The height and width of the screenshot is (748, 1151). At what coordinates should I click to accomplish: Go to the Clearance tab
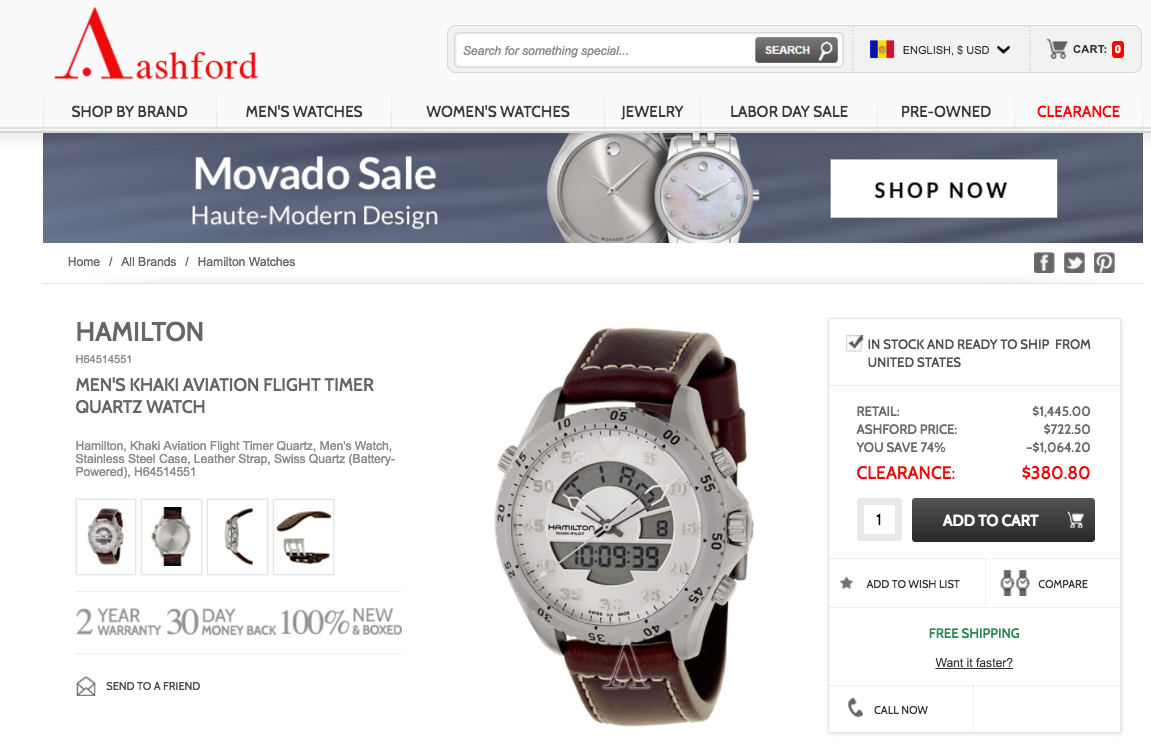[x=1078, y=112]
